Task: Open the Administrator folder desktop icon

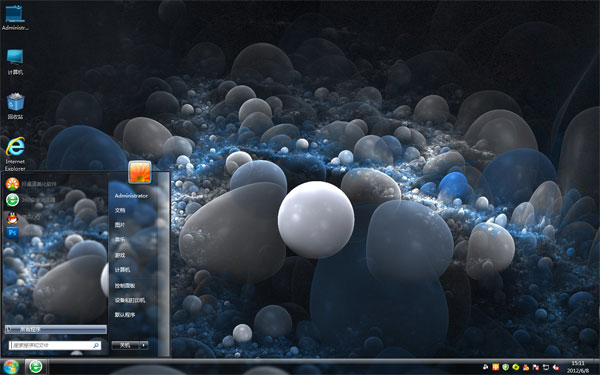Action: (15, 18)
